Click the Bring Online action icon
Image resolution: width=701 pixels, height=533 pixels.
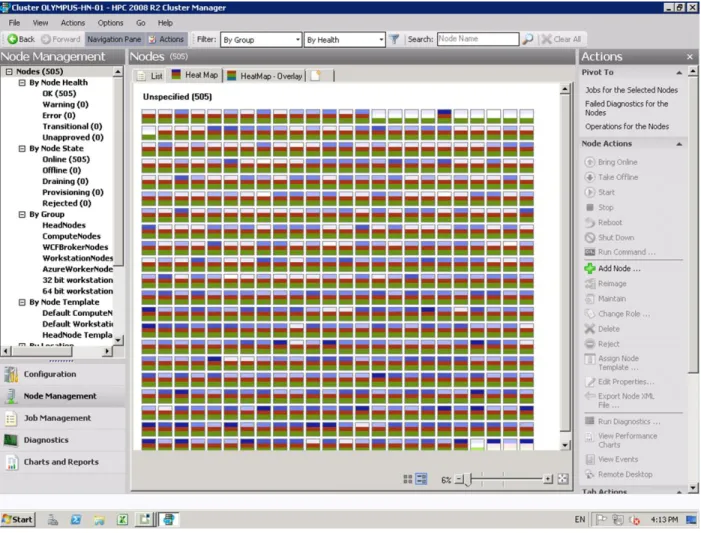[x=590, y=162]
